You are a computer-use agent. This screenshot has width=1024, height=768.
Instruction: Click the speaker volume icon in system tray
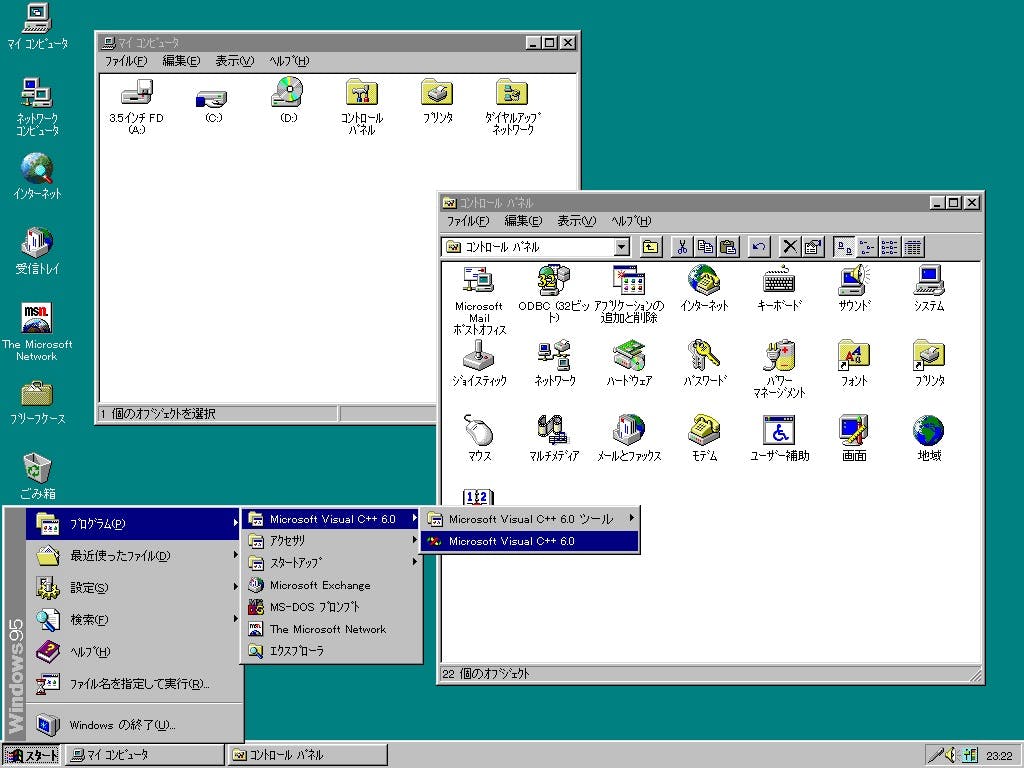[952, 755]
